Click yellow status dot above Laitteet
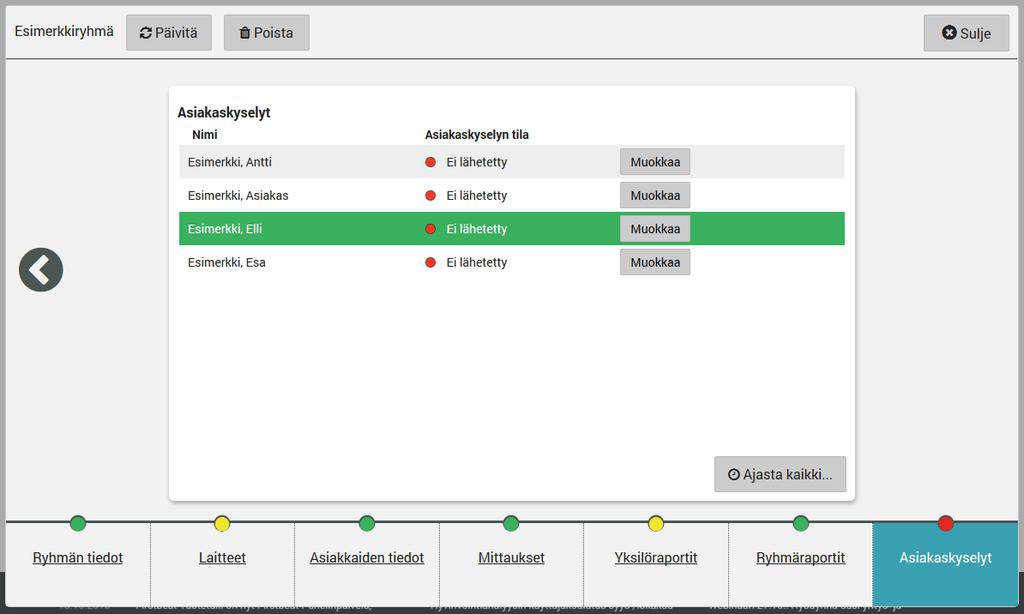The width and height of the screenshot is (1024, 614). tap(222, 523)
